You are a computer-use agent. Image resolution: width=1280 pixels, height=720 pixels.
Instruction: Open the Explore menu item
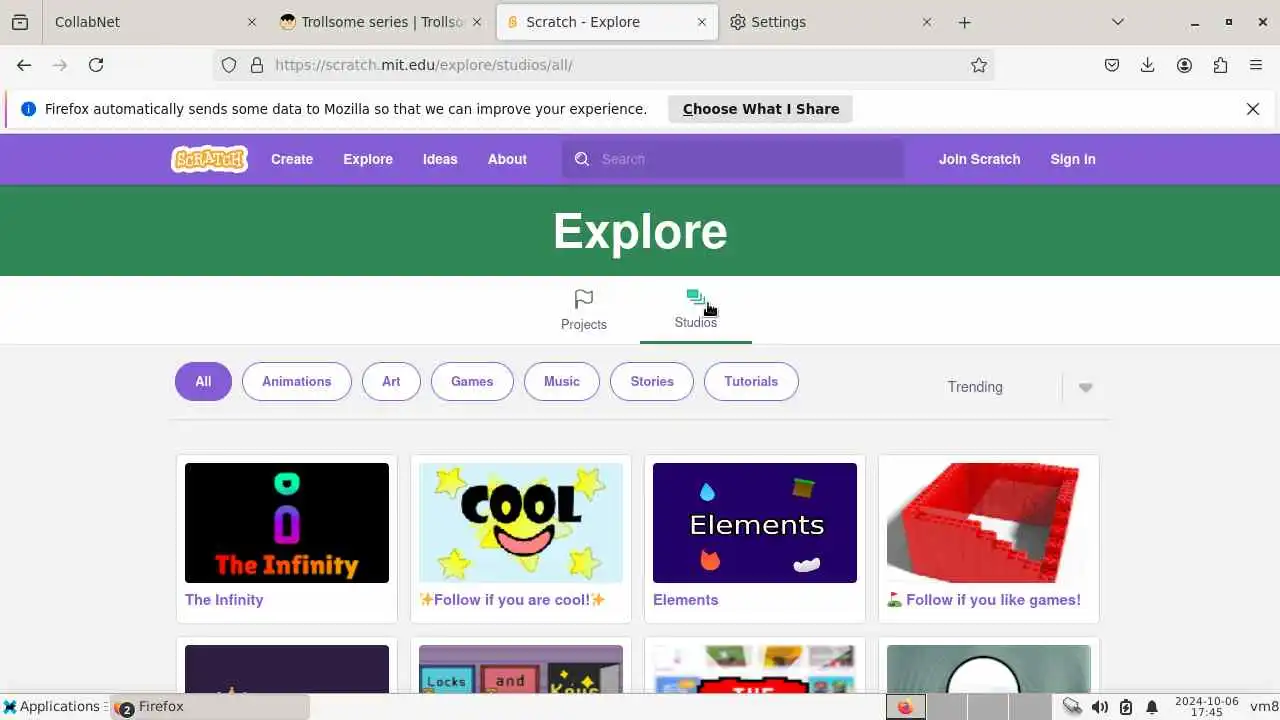coord(368,159)
